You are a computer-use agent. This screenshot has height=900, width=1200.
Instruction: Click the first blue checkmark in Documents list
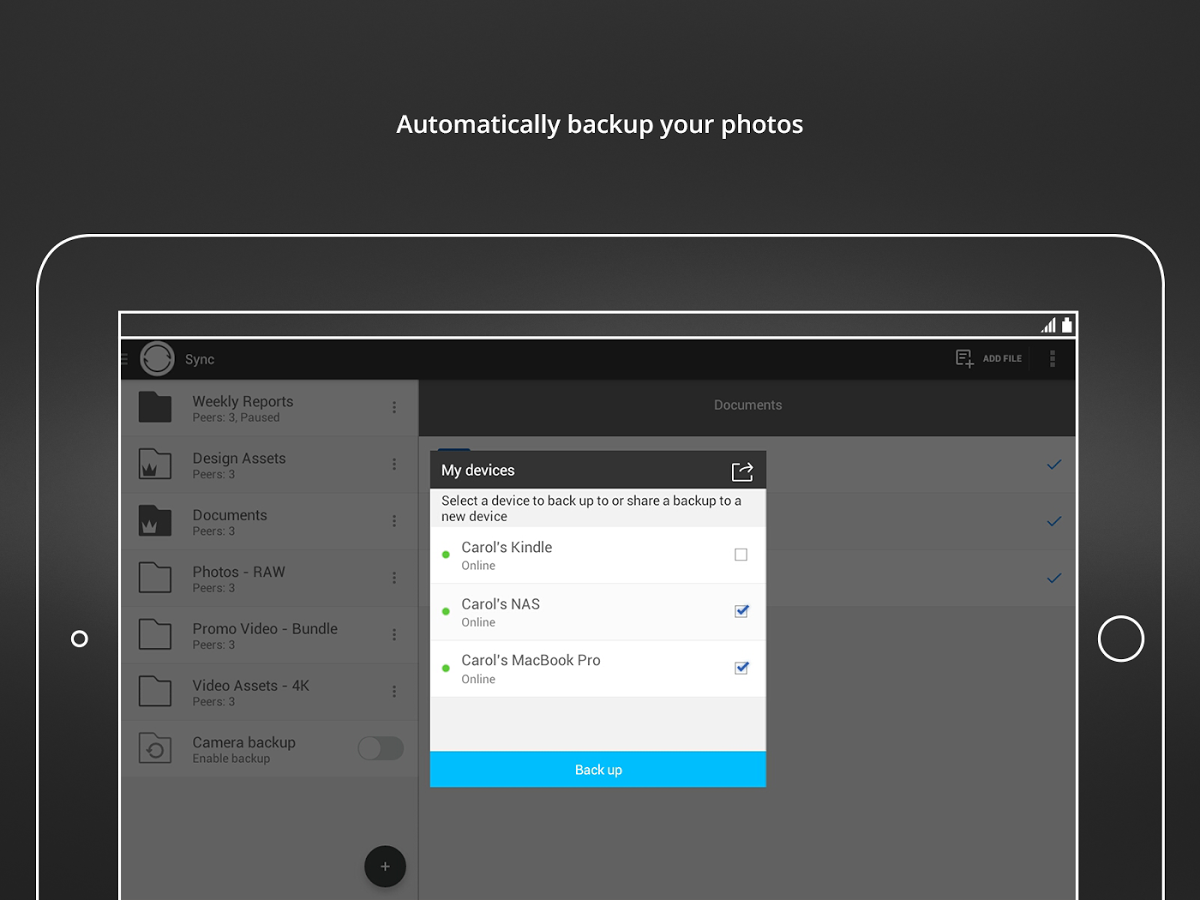click(1053, 464)
